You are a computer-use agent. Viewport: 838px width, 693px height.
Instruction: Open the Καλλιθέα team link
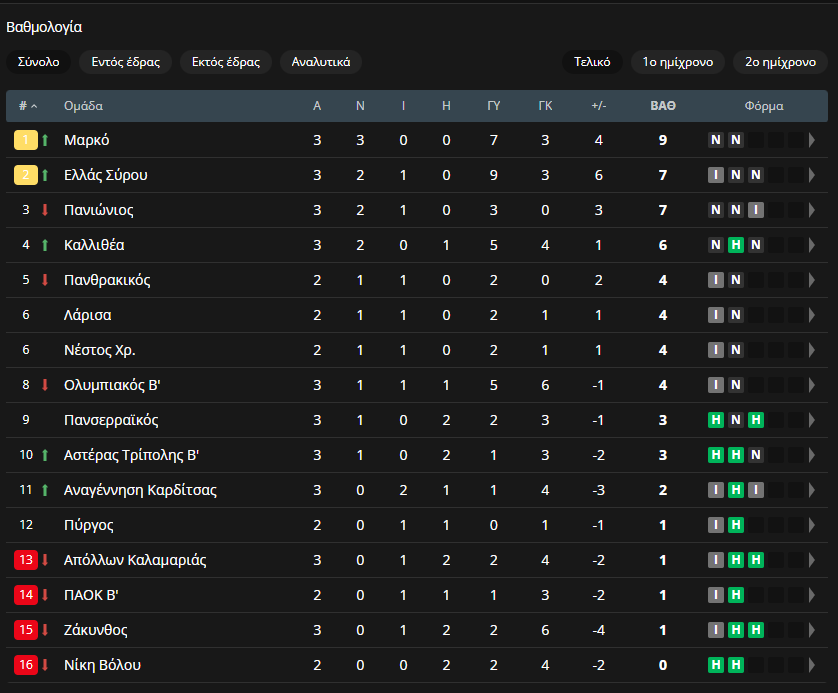click(94, 245)
